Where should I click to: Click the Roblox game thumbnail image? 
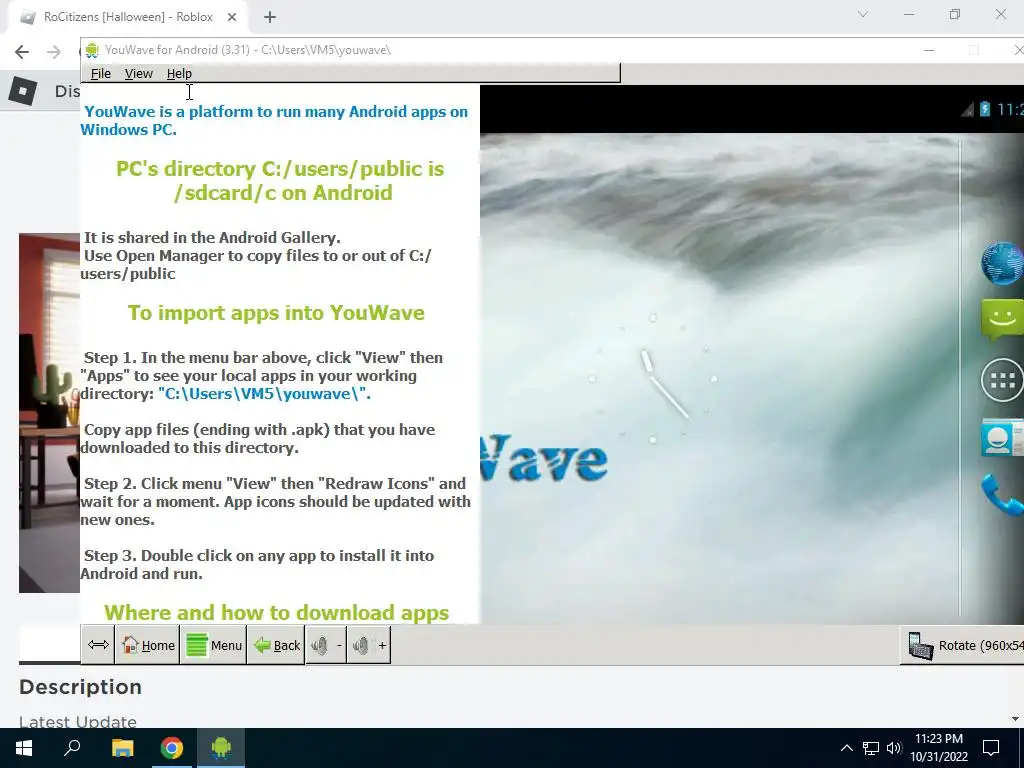point(49,413)
